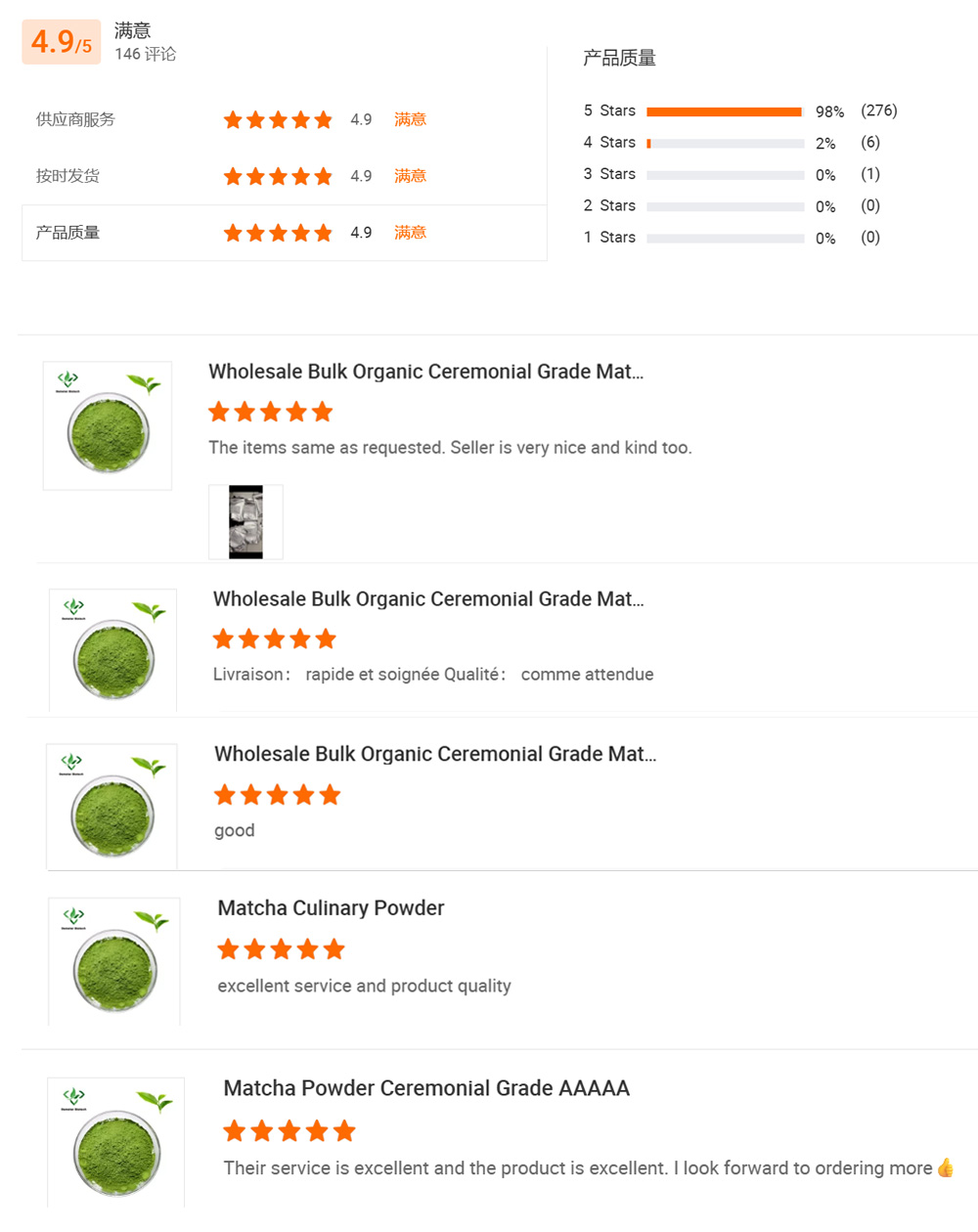Click the thumbs-up emoji in the last review
978x1232 pixels.
point(945,1167)
